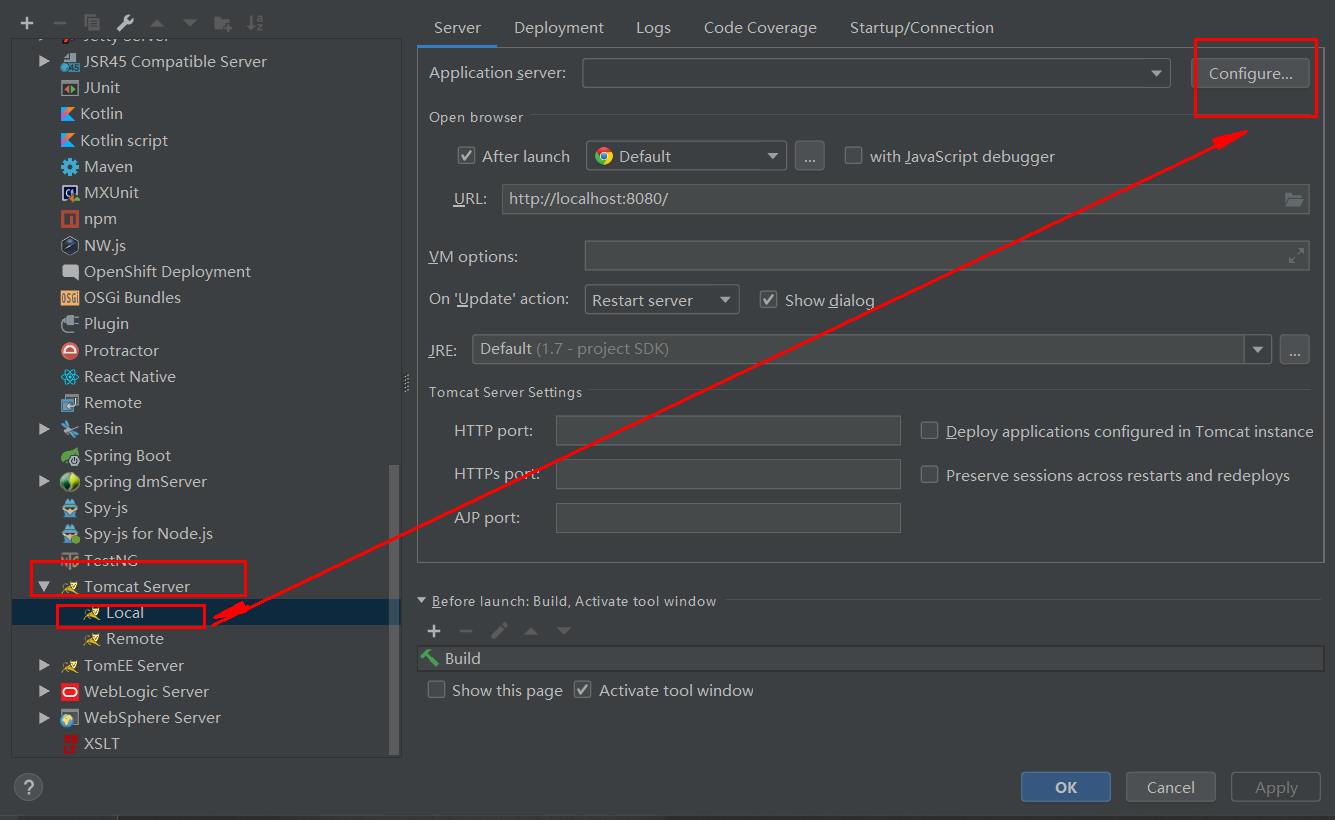
Task: Select the Build task row
Action: coord(870,658)
